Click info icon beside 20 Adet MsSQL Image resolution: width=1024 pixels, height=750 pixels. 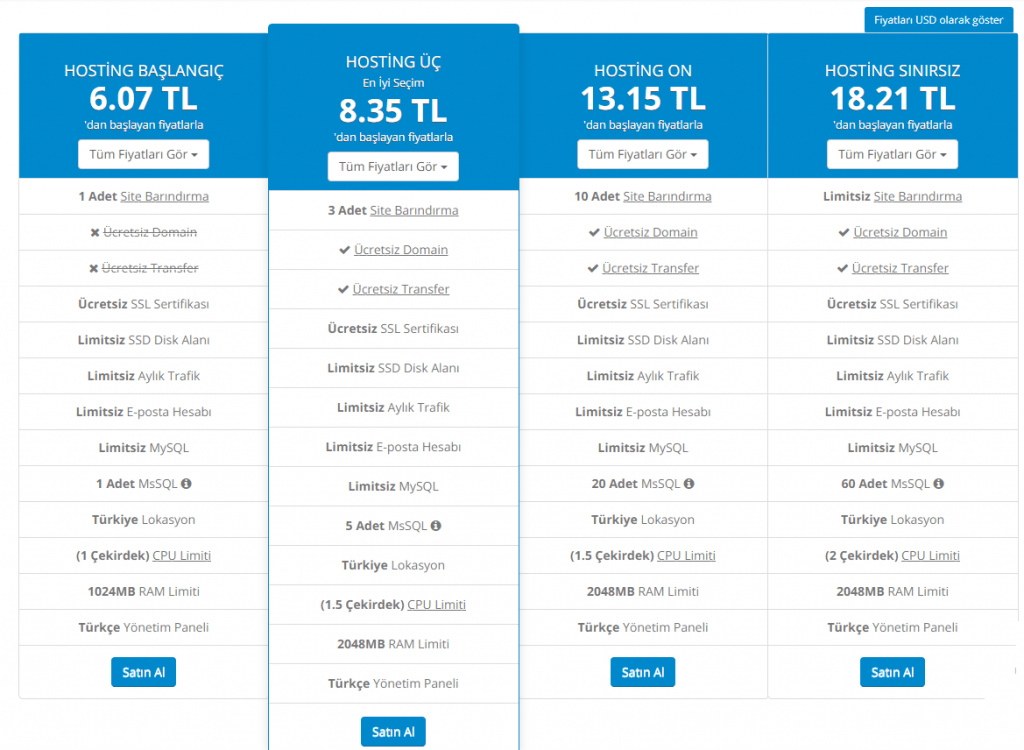688,484
